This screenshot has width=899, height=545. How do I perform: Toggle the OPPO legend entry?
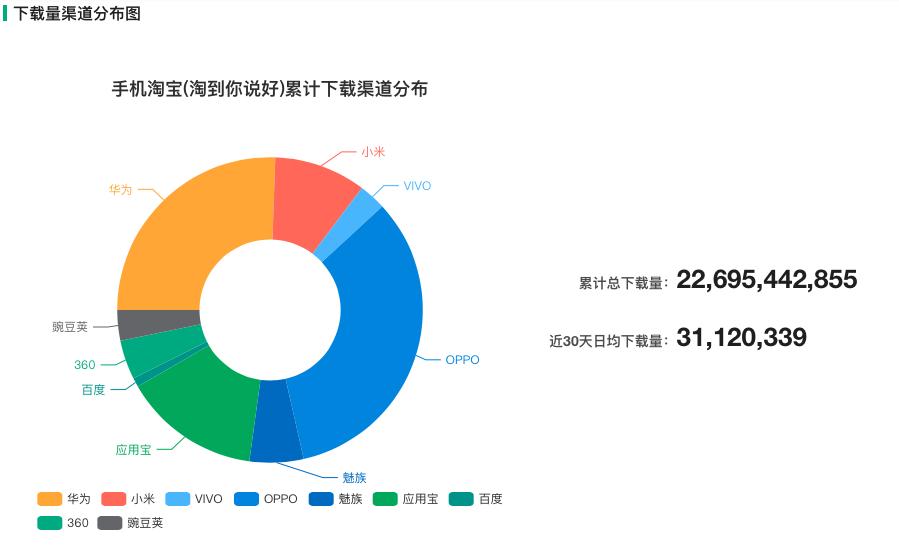266,499
